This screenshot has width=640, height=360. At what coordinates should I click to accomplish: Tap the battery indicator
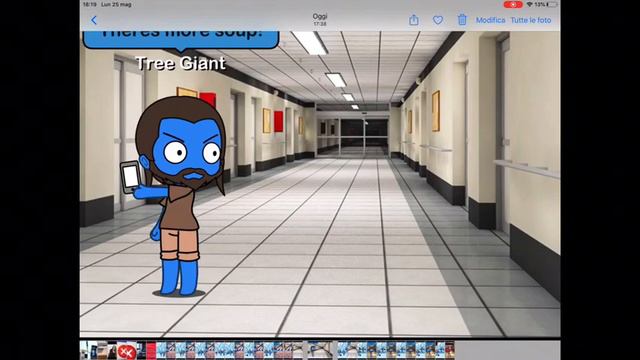point(552,4)
